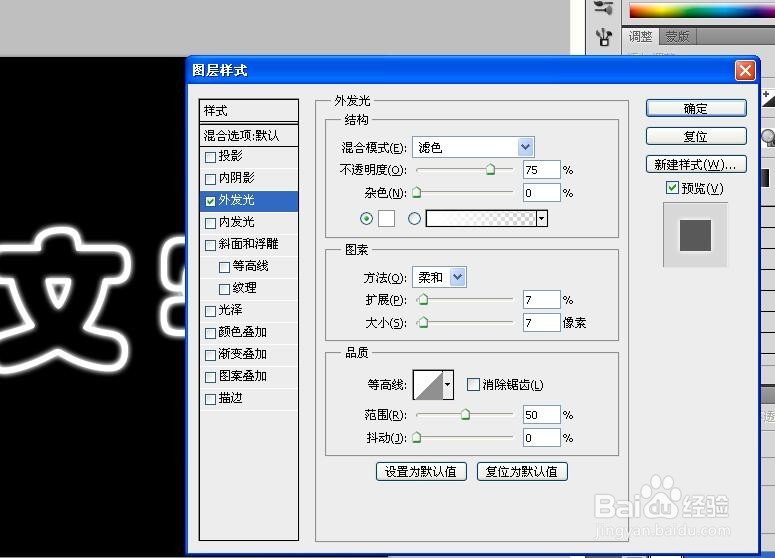The image size is (775, 558).
Task: Select the solid color glow radio button
Action: pos(366,218)
